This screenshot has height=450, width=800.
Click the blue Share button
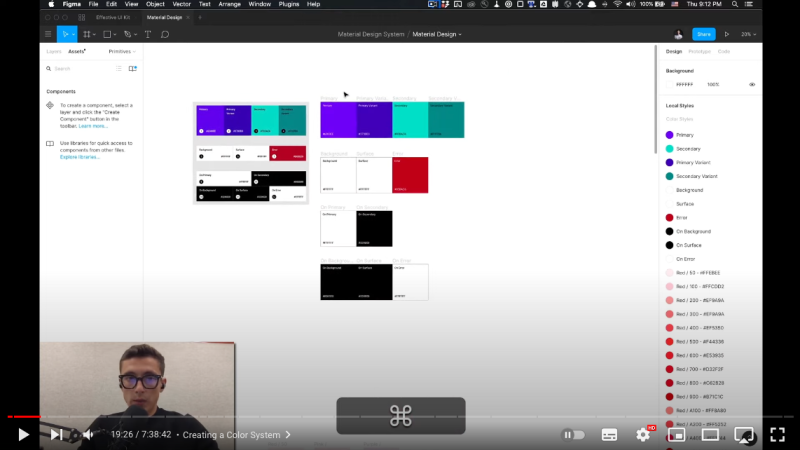[x=704, y=34]
